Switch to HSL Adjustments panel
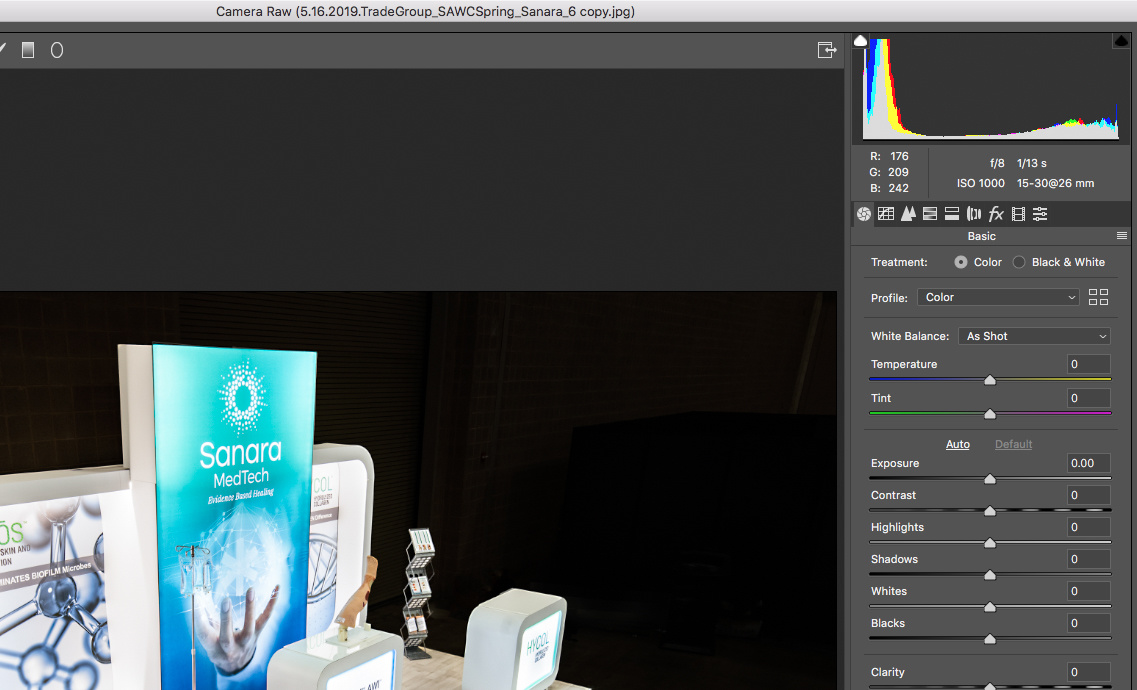1137x690 pixels. point(930,213)
